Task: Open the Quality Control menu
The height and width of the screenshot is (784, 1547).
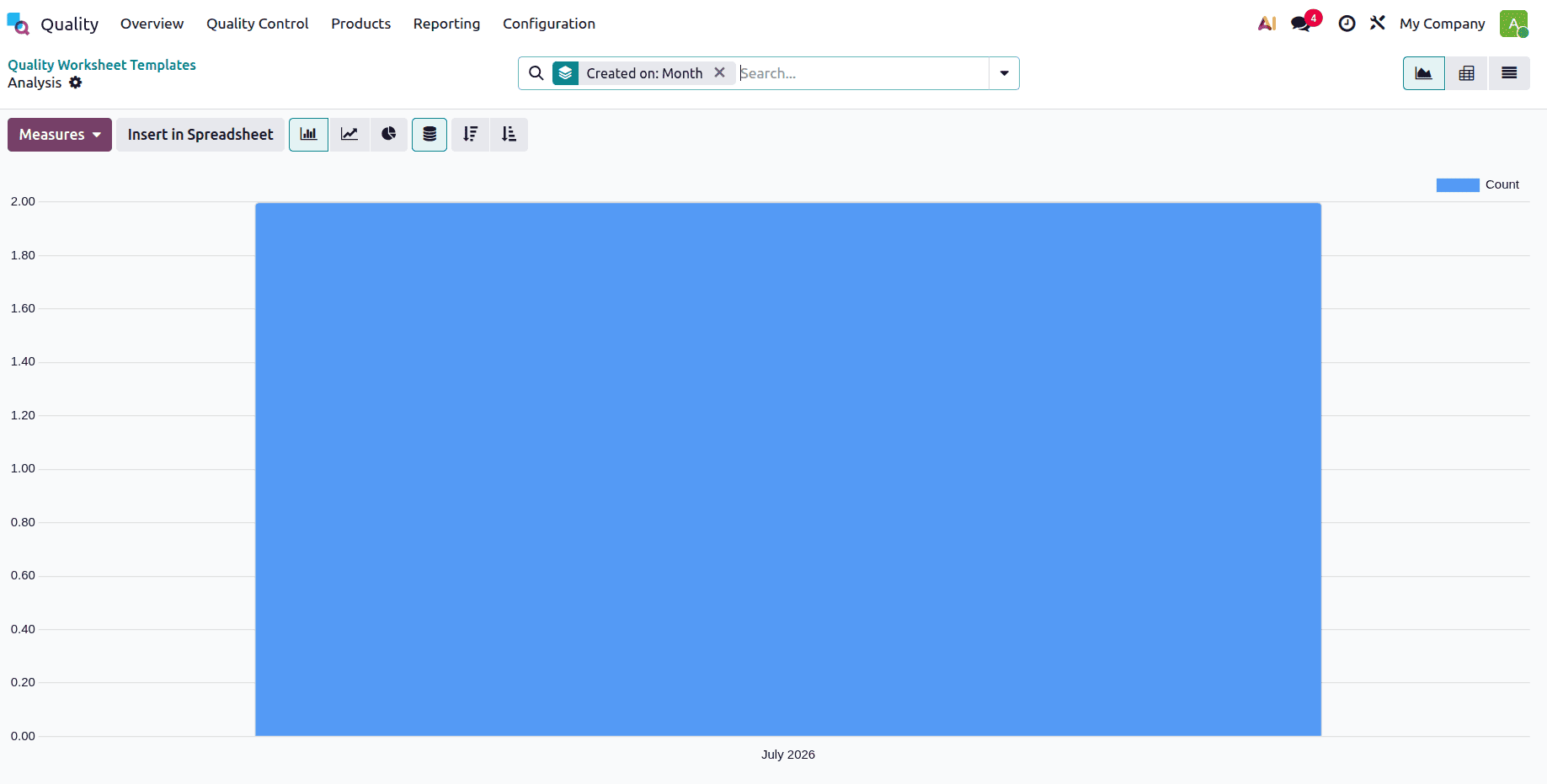Action: point(258,24)
